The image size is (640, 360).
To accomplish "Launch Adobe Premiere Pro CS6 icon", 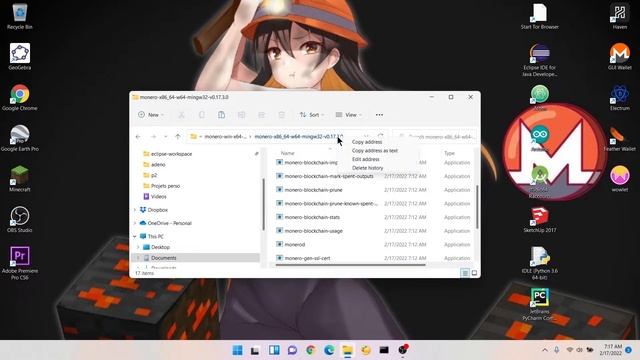I will click(x=20, y=263).
